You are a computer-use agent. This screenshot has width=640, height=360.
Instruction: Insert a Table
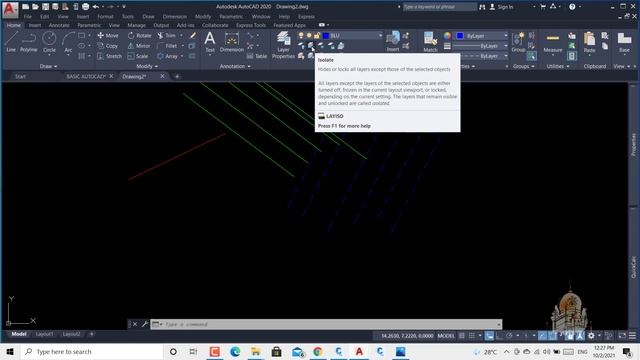click(257, 56)
